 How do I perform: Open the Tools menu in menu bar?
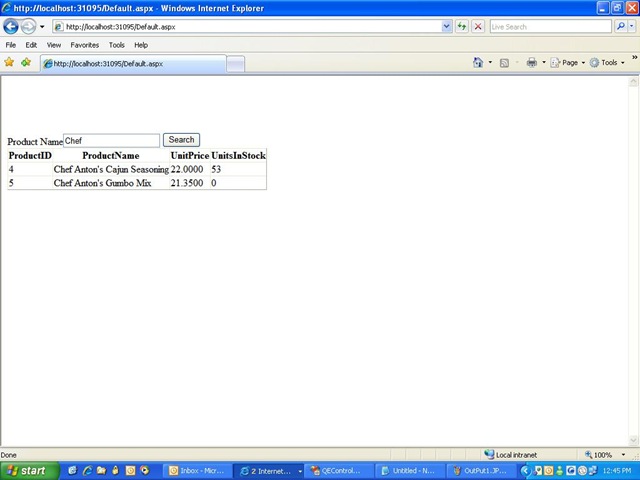point(116,45)
